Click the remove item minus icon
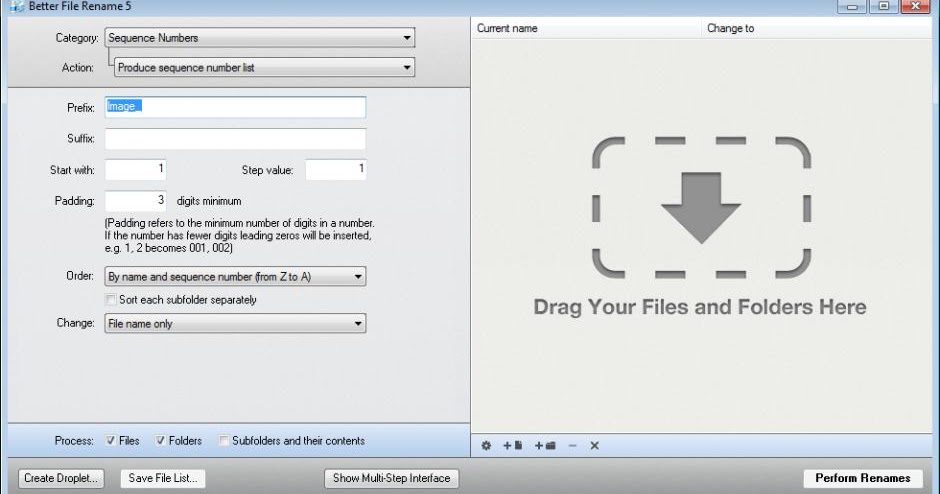Screen dimensions: 940x494 [x=573, y=445]
